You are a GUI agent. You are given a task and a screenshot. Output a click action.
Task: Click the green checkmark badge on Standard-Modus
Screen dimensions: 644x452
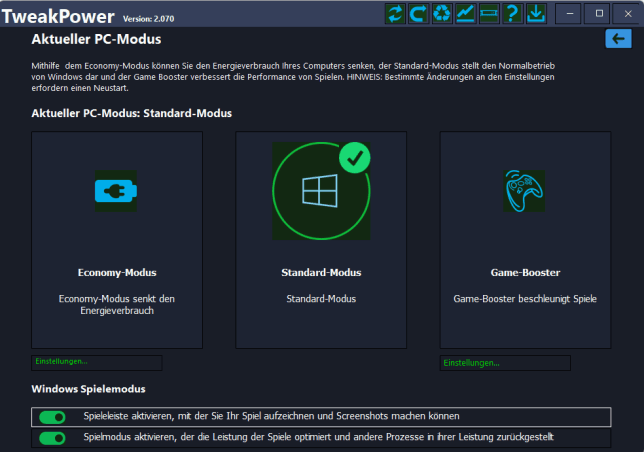pos(354,157)
